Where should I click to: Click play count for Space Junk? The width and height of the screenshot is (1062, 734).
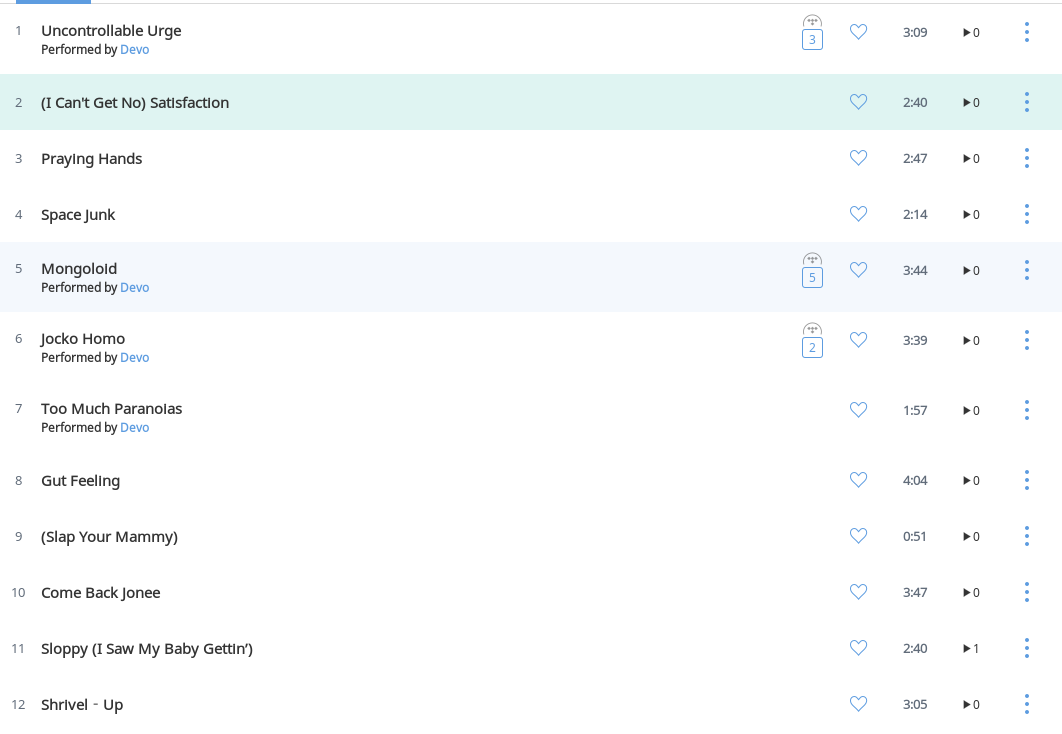971,215
